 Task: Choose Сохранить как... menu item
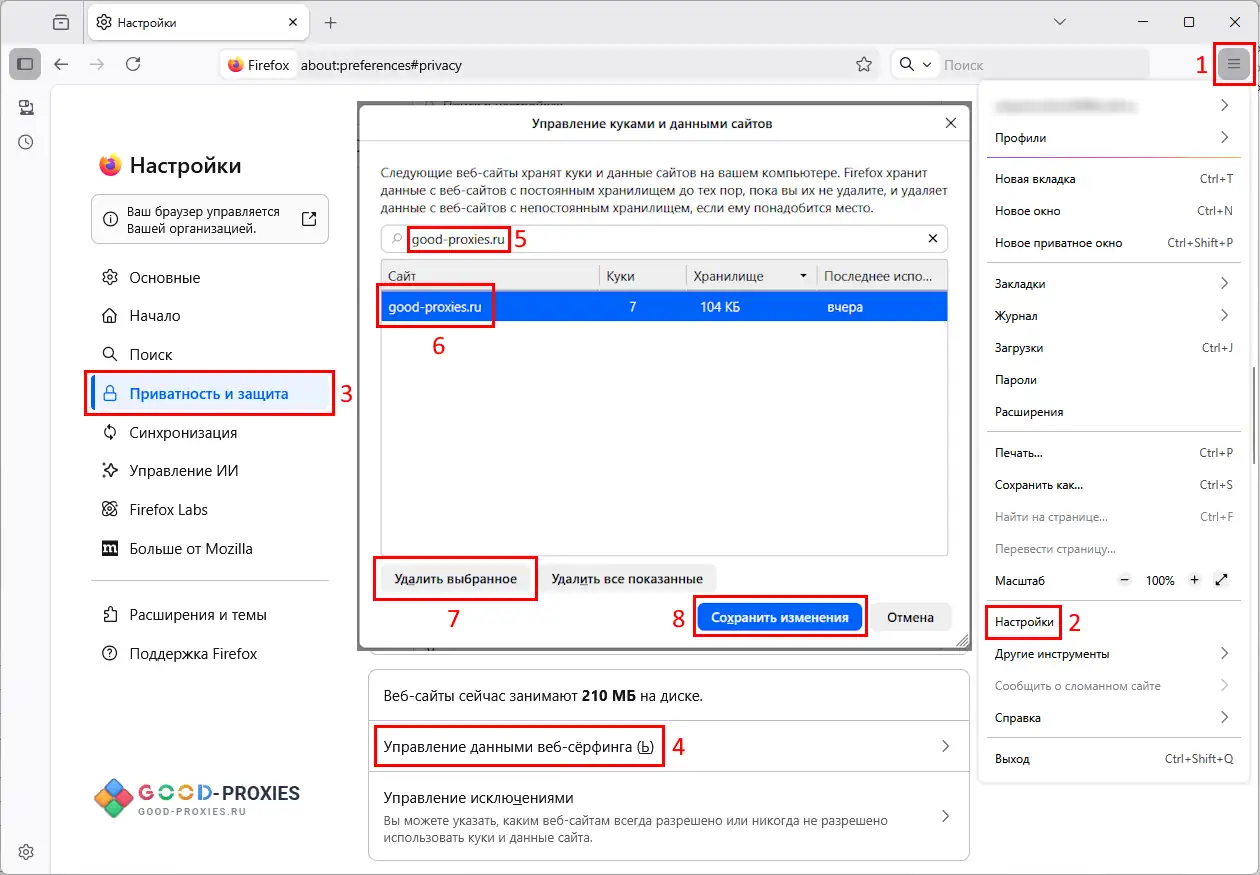[1114, 485]
